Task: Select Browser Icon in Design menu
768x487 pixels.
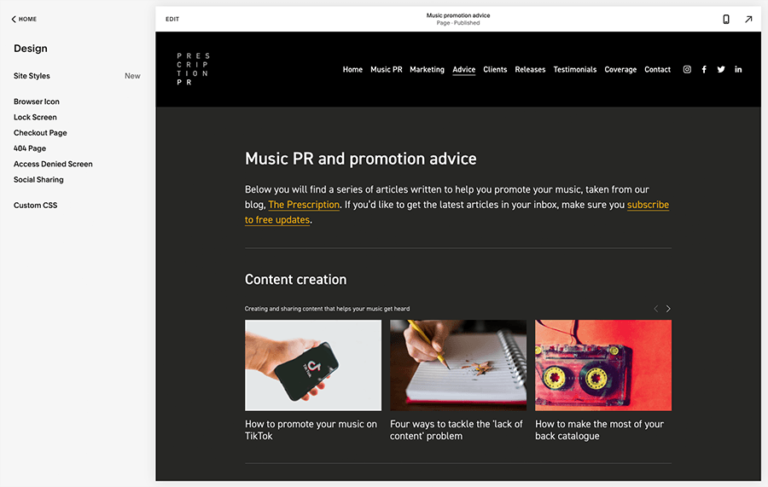Action: [x=36, y=102]
